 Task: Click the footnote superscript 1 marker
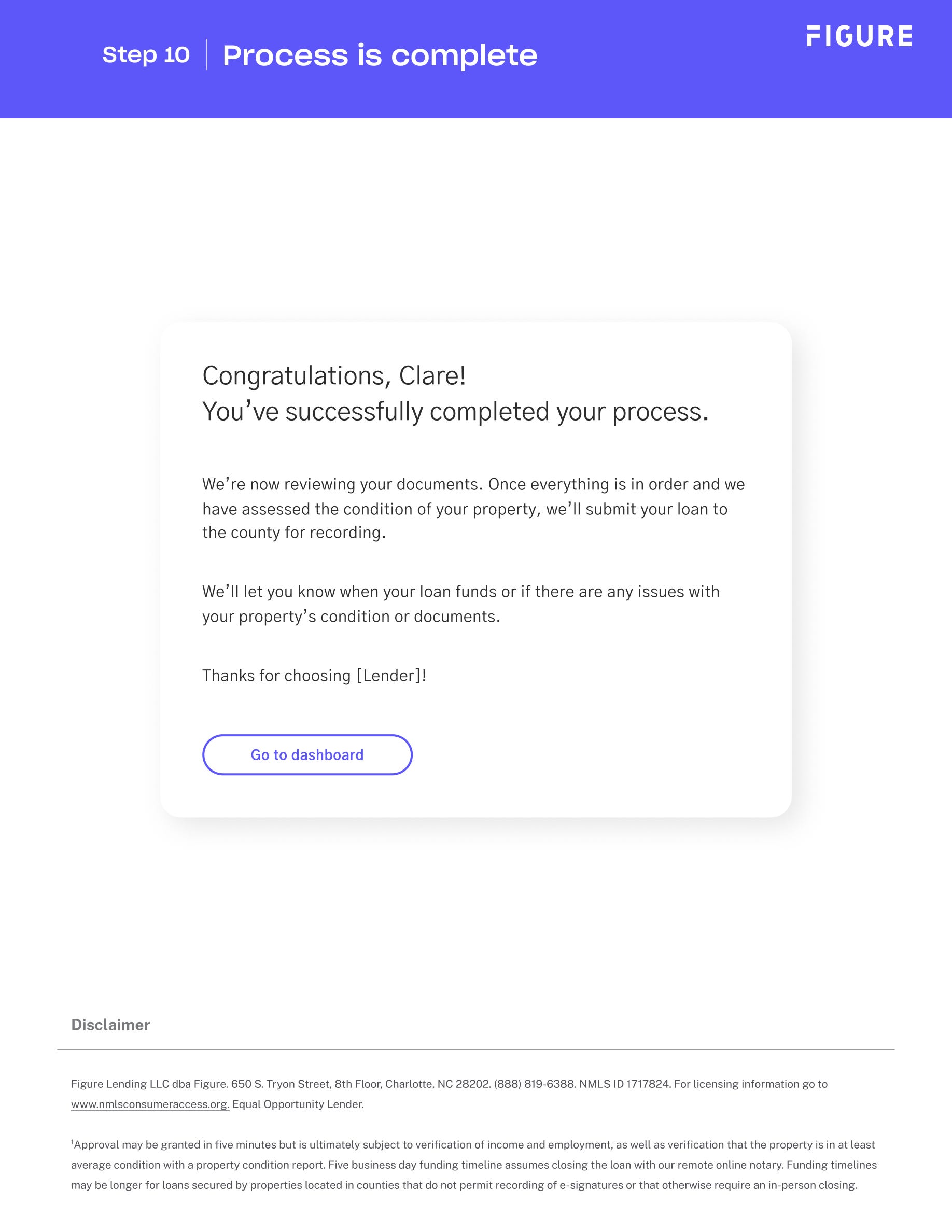tap(72, 1142)
